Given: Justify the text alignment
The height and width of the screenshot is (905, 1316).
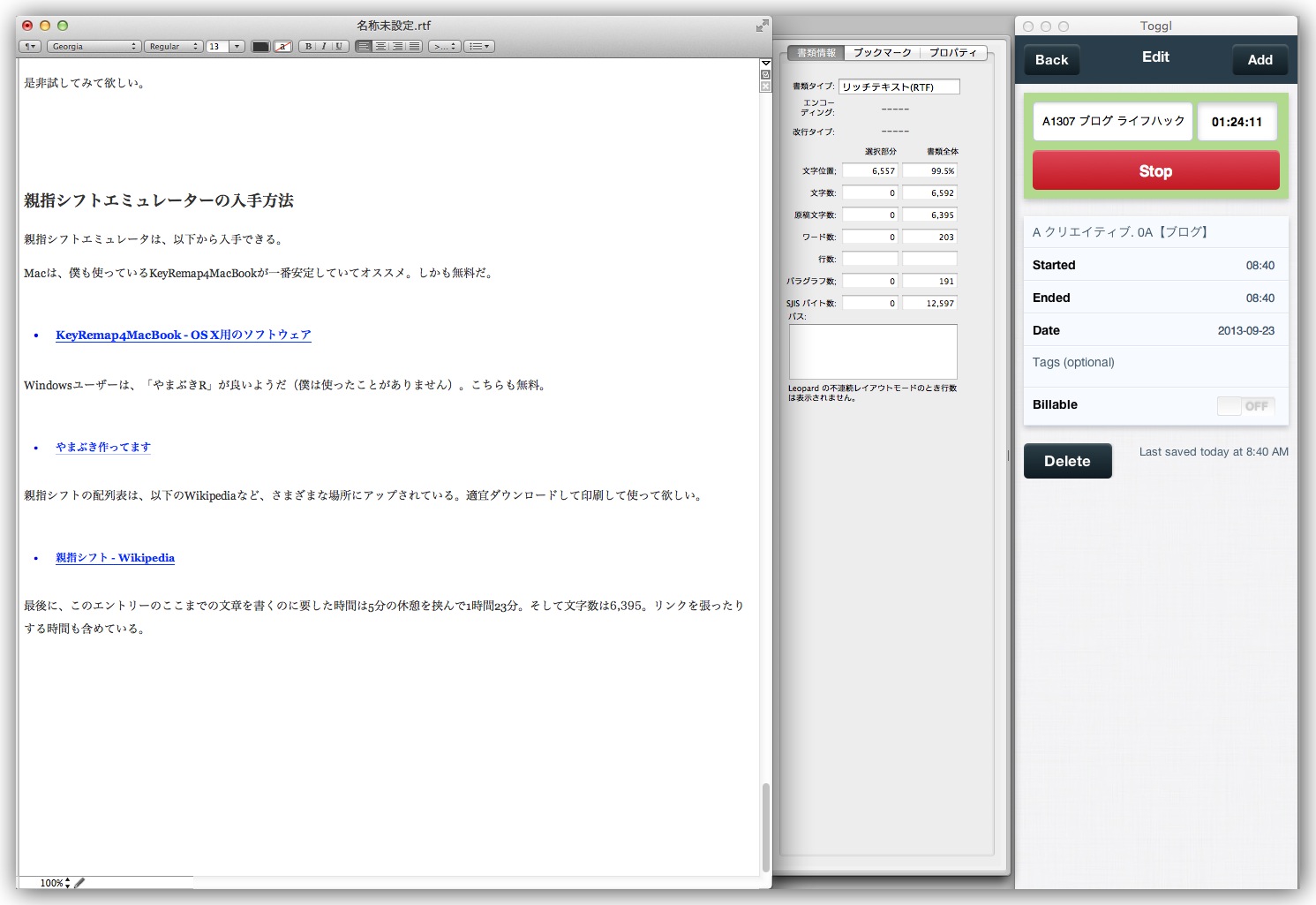Looking at the screenshot, I should [414, 46].
